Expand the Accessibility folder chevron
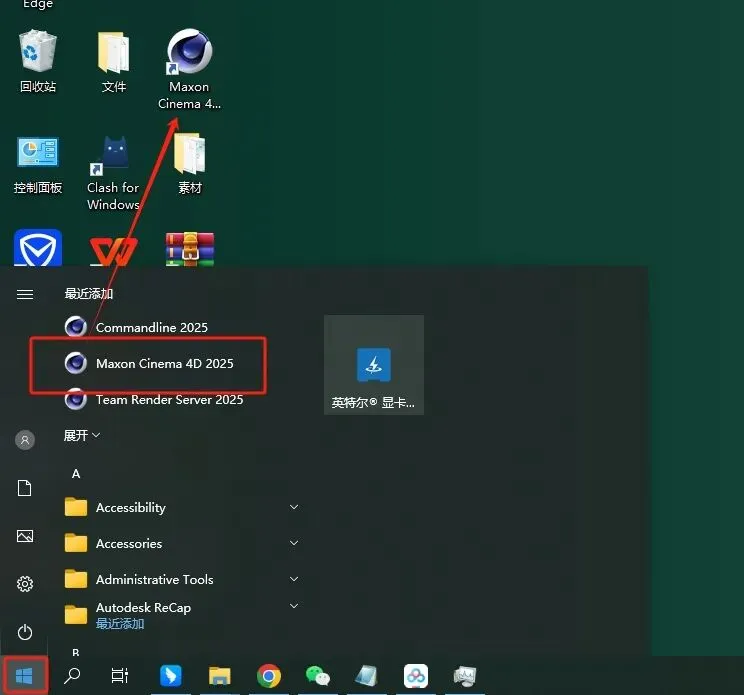Screen dimensions: 744x695 294,507
